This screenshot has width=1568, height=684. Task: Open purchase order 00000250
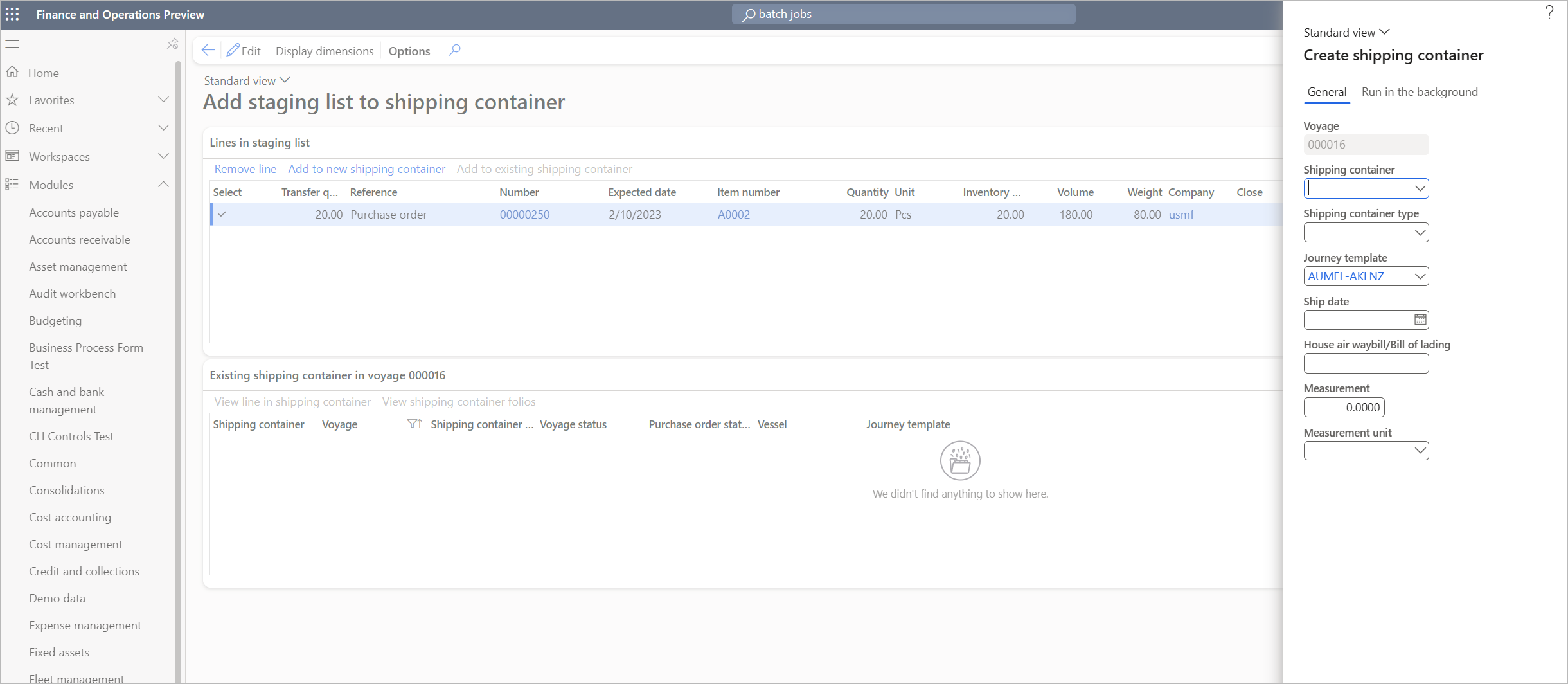pos(524,214)
